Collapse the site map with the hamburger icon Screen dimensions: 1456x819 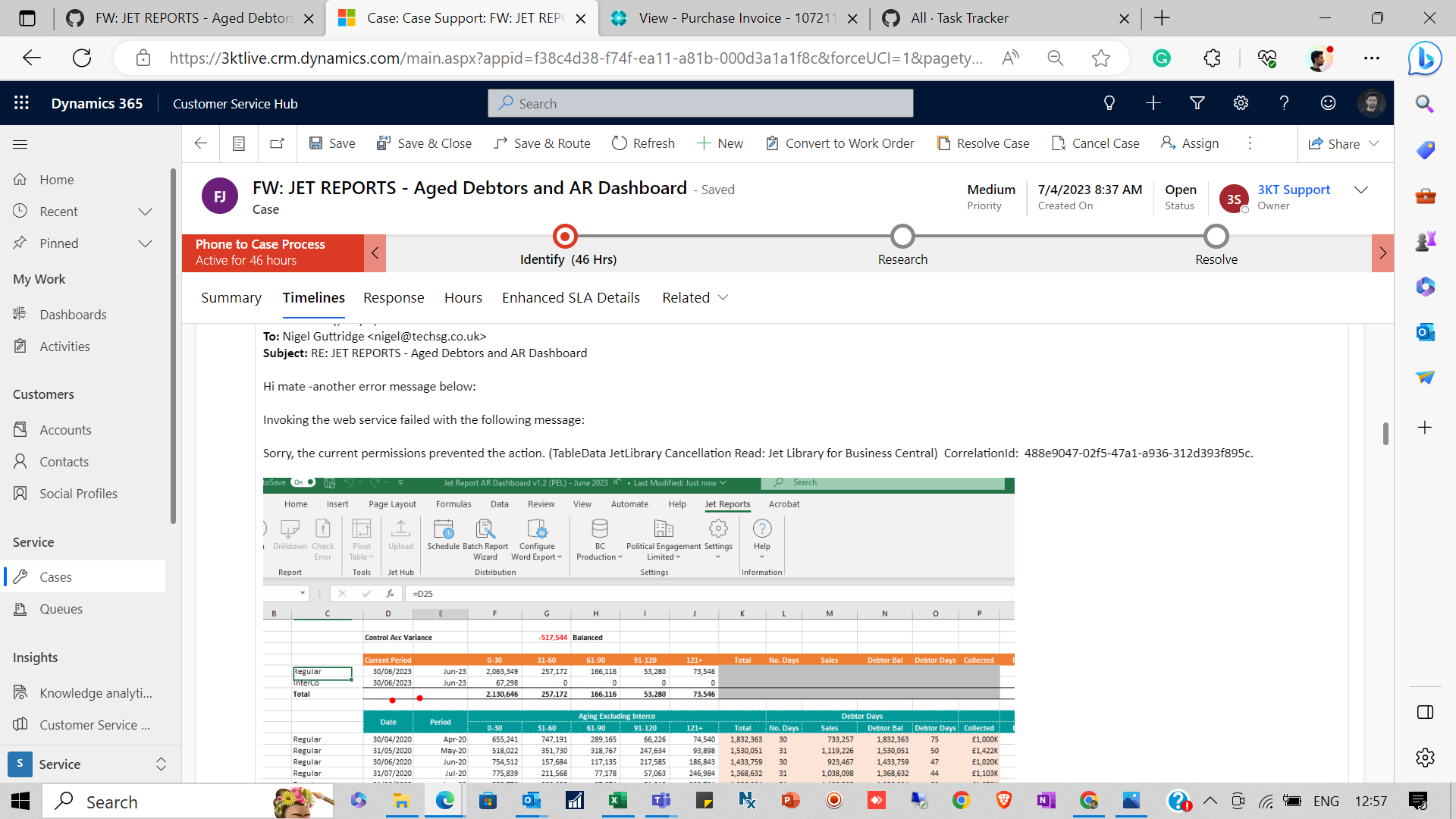coord(20,143)
